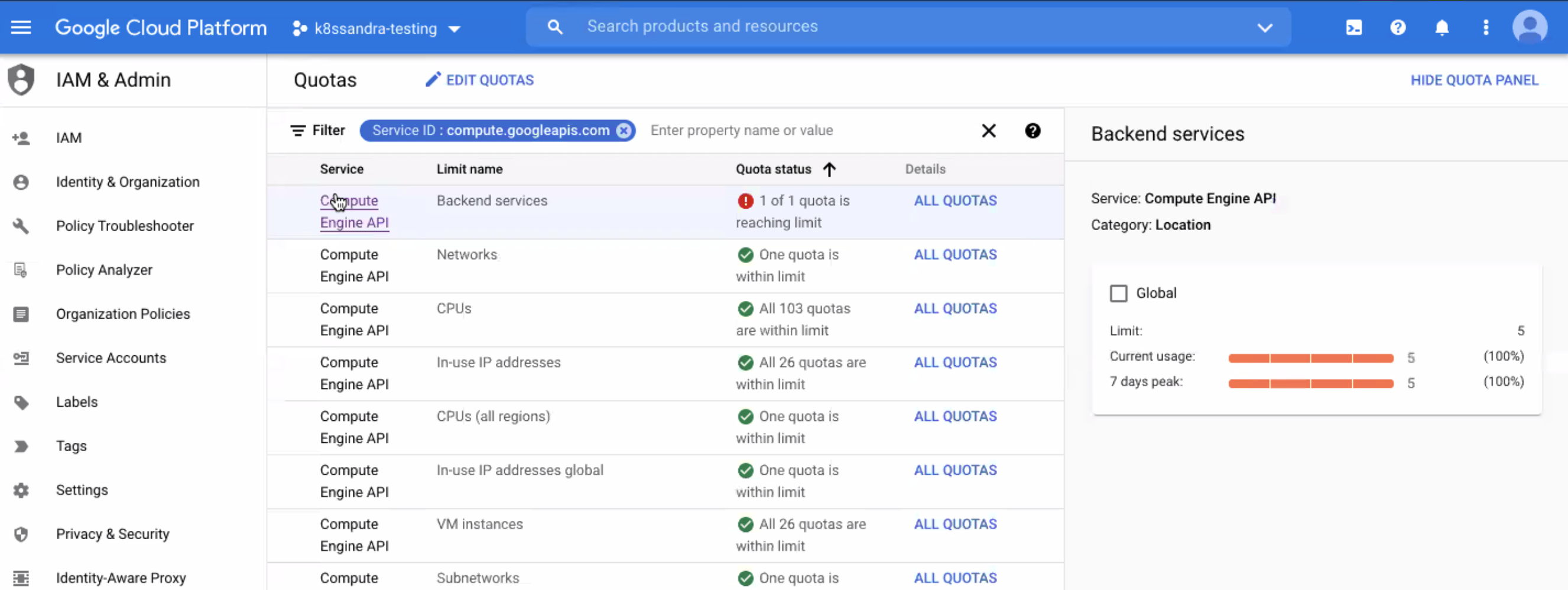Image resolution: width=1568 pixels, height=590 pixels.
Task: Click the Current usage progress bar
Action: (1310, 358)
